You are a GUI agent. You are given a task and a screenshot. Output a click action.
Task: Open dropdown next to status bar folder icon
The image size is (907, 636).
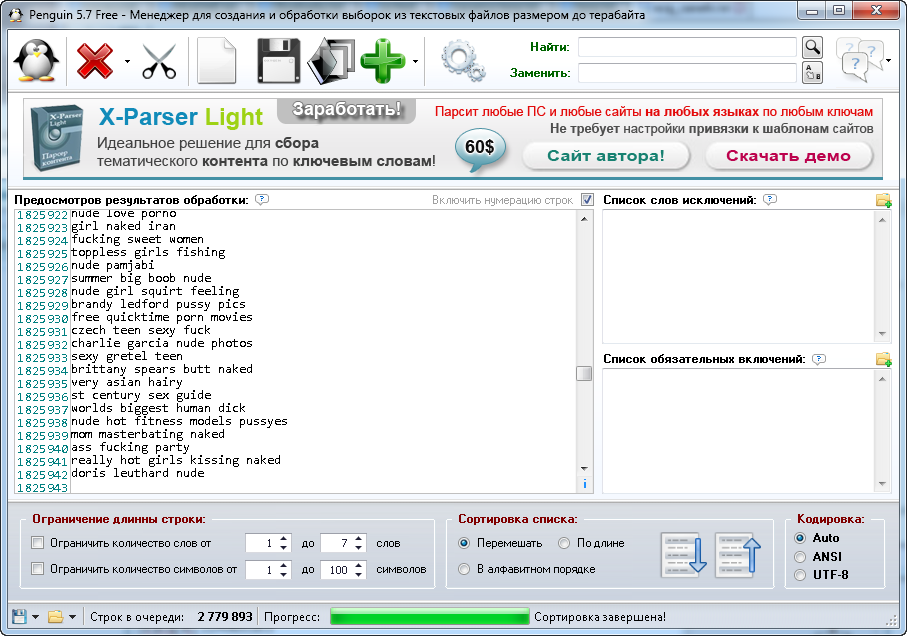pos(72,617)
